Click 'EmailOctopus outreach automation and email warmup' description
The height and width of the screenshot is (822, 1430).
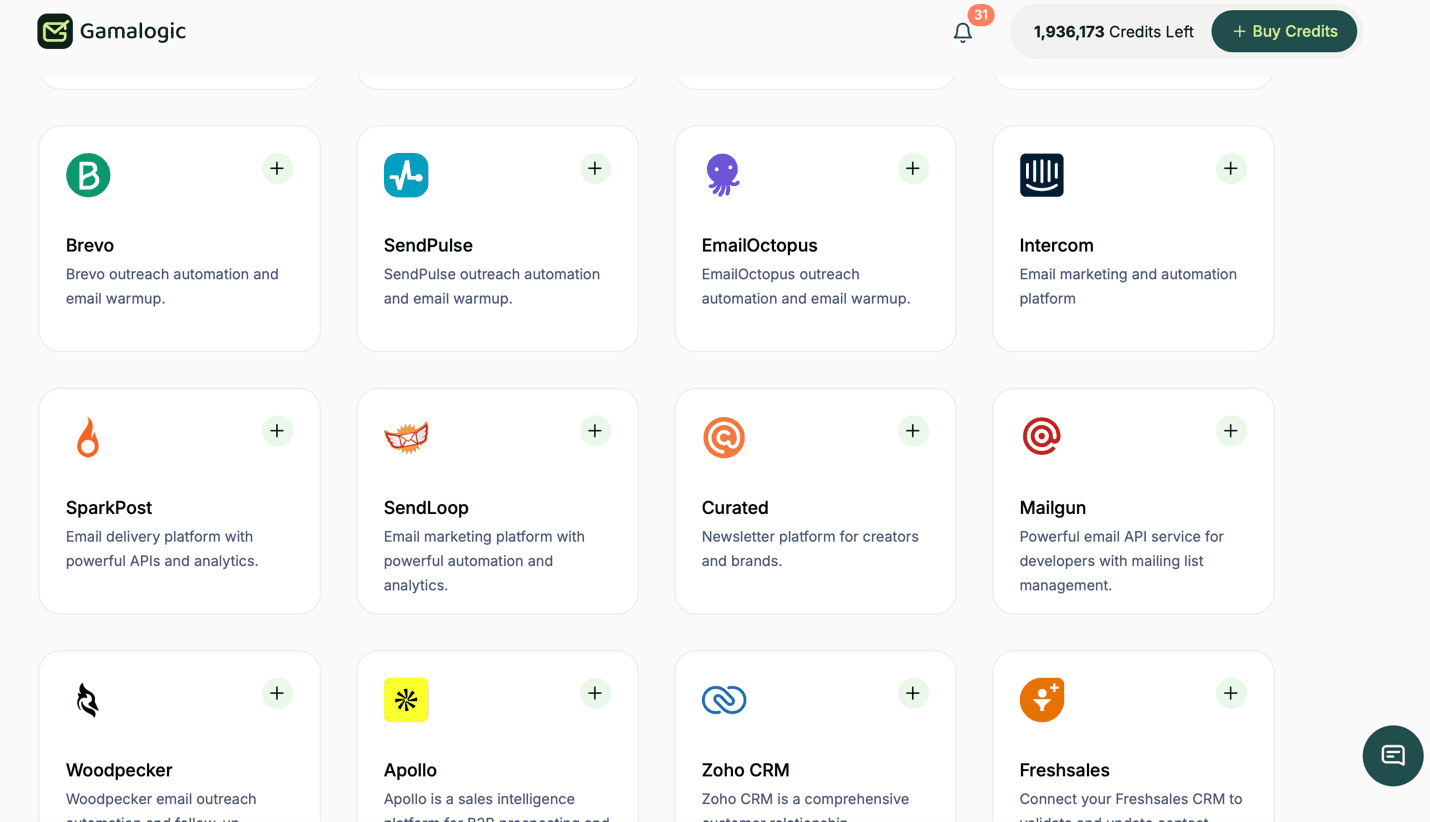tap(806, 286)
